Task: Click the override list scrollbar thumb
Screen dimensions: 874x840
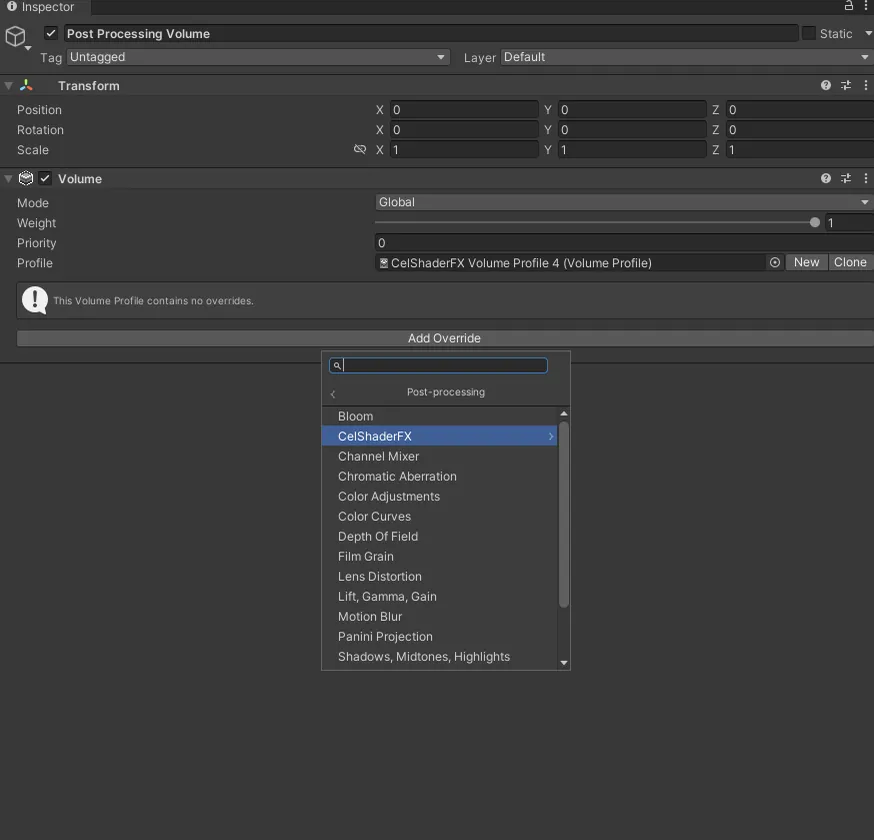Action: [x=564, y=514]
